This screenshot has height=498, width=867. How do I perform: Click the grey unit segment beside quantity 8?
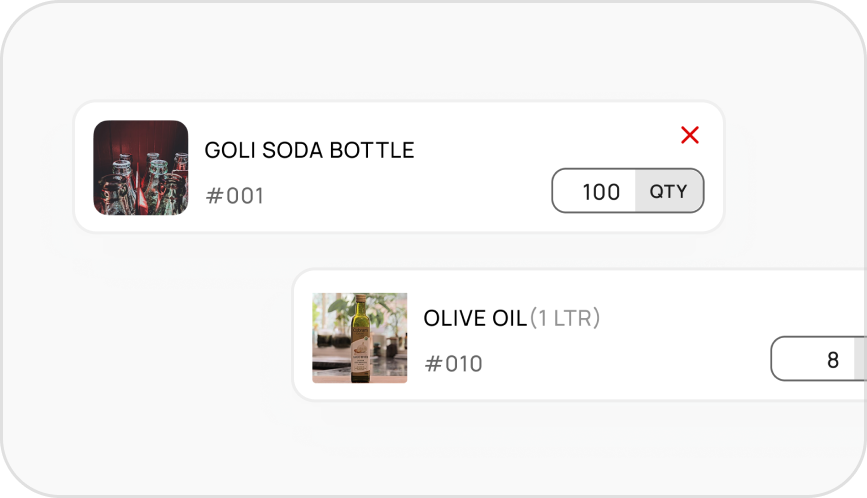(x=860, y=360)
